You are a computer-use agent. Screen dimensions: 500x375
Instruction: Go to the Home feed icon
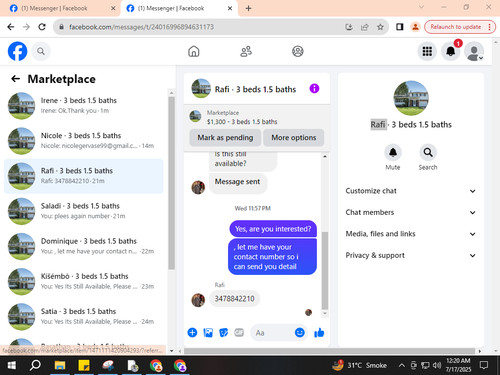pyautogui.click(x=194, y=51)
